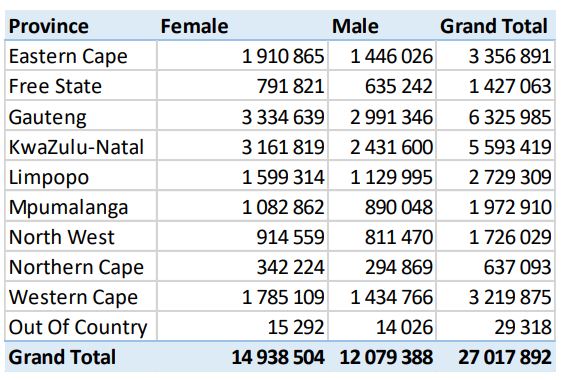
Task: Click the Mpumalanga row label
Action: point(68,207)
